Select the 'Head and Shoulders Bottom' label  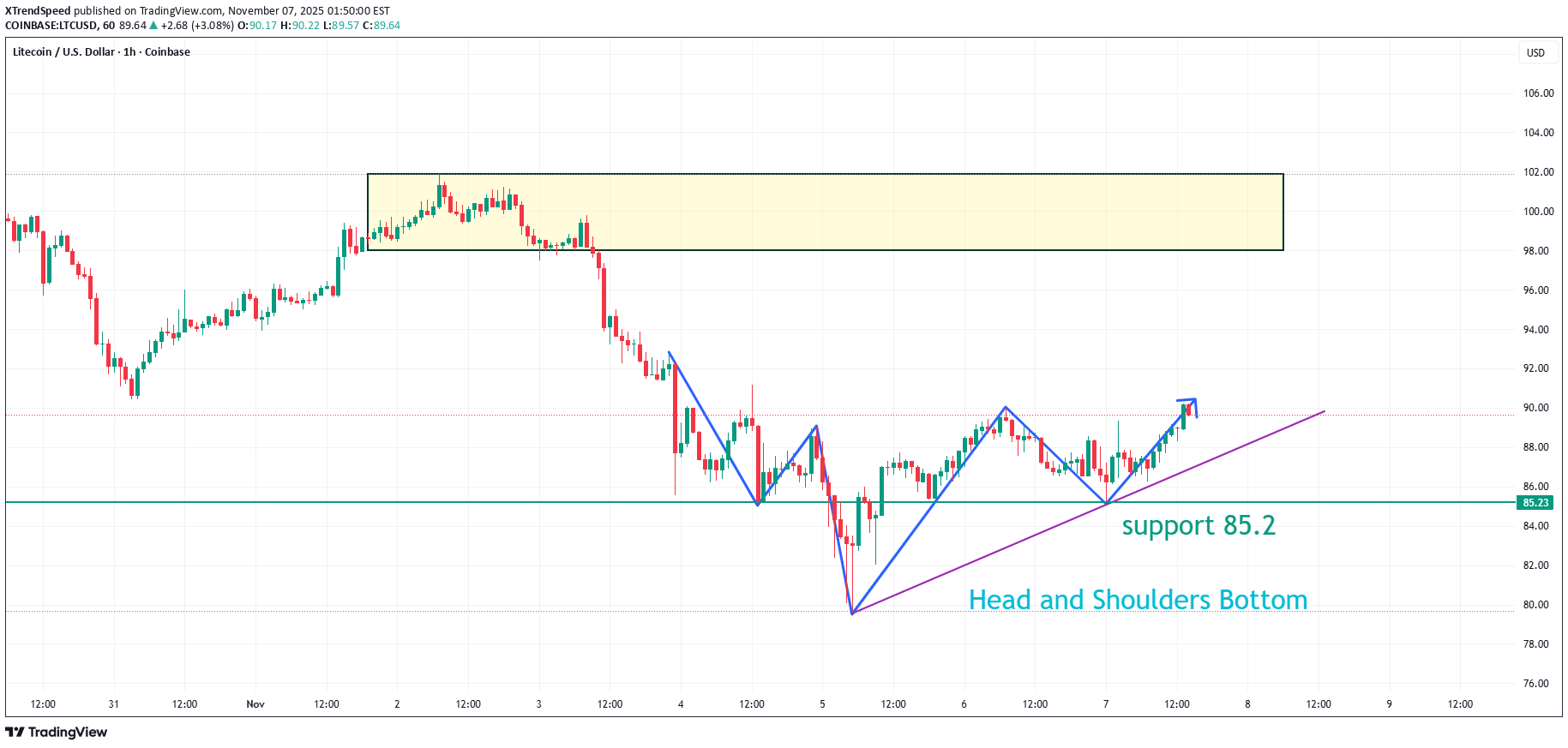pyautogui.click(x=1137, y=600)
